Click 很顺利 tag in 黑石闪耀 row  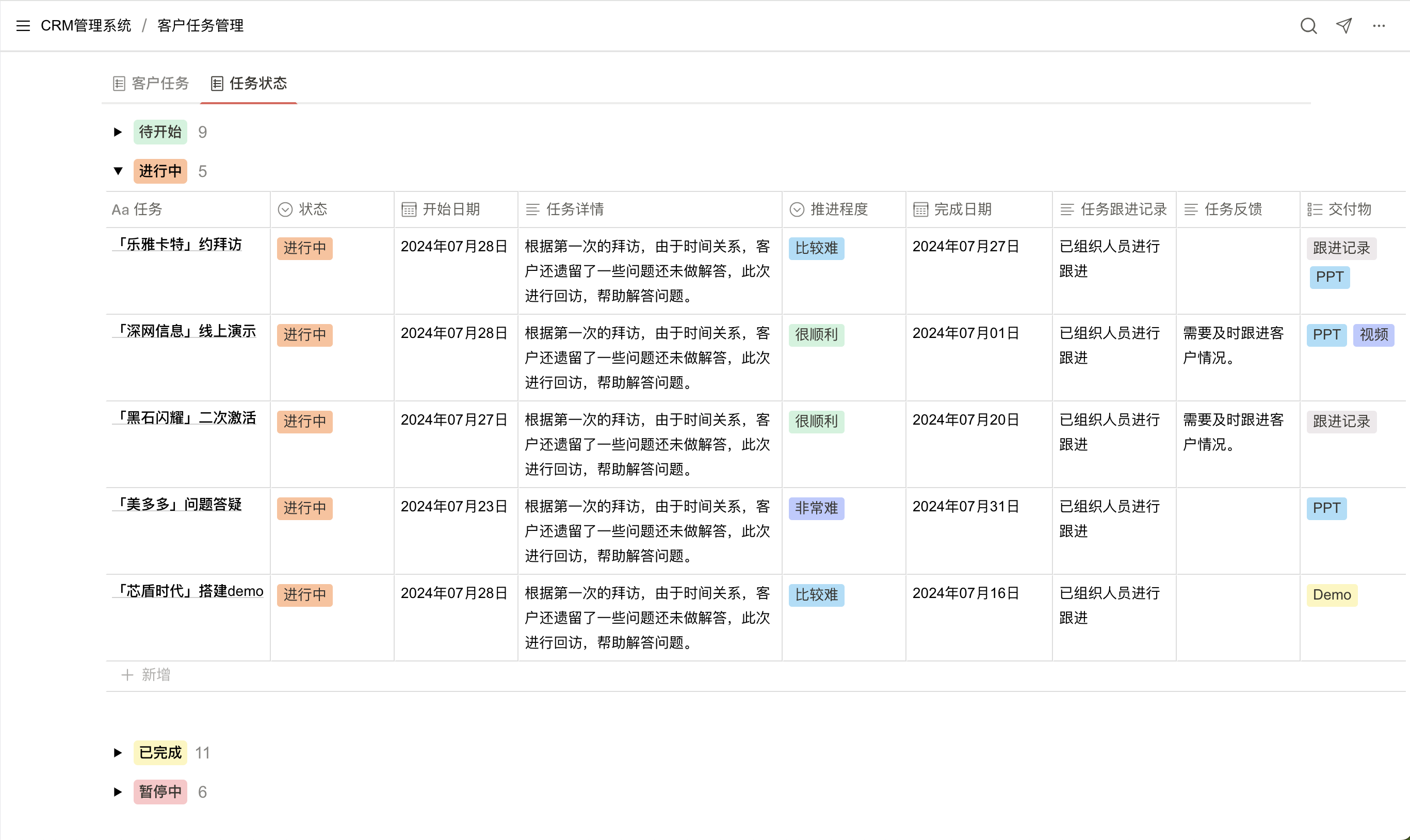coord(817,421)
